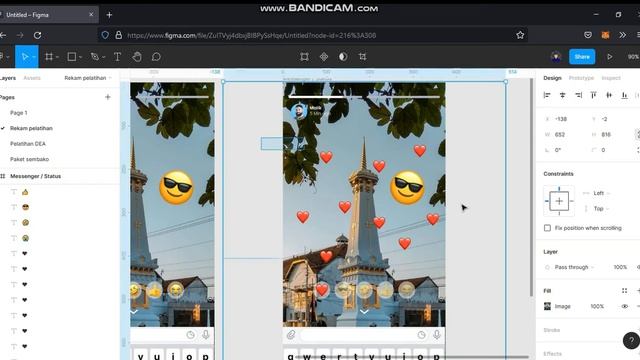
Task: Select the Text tool
Action: (x=117, y=57)
